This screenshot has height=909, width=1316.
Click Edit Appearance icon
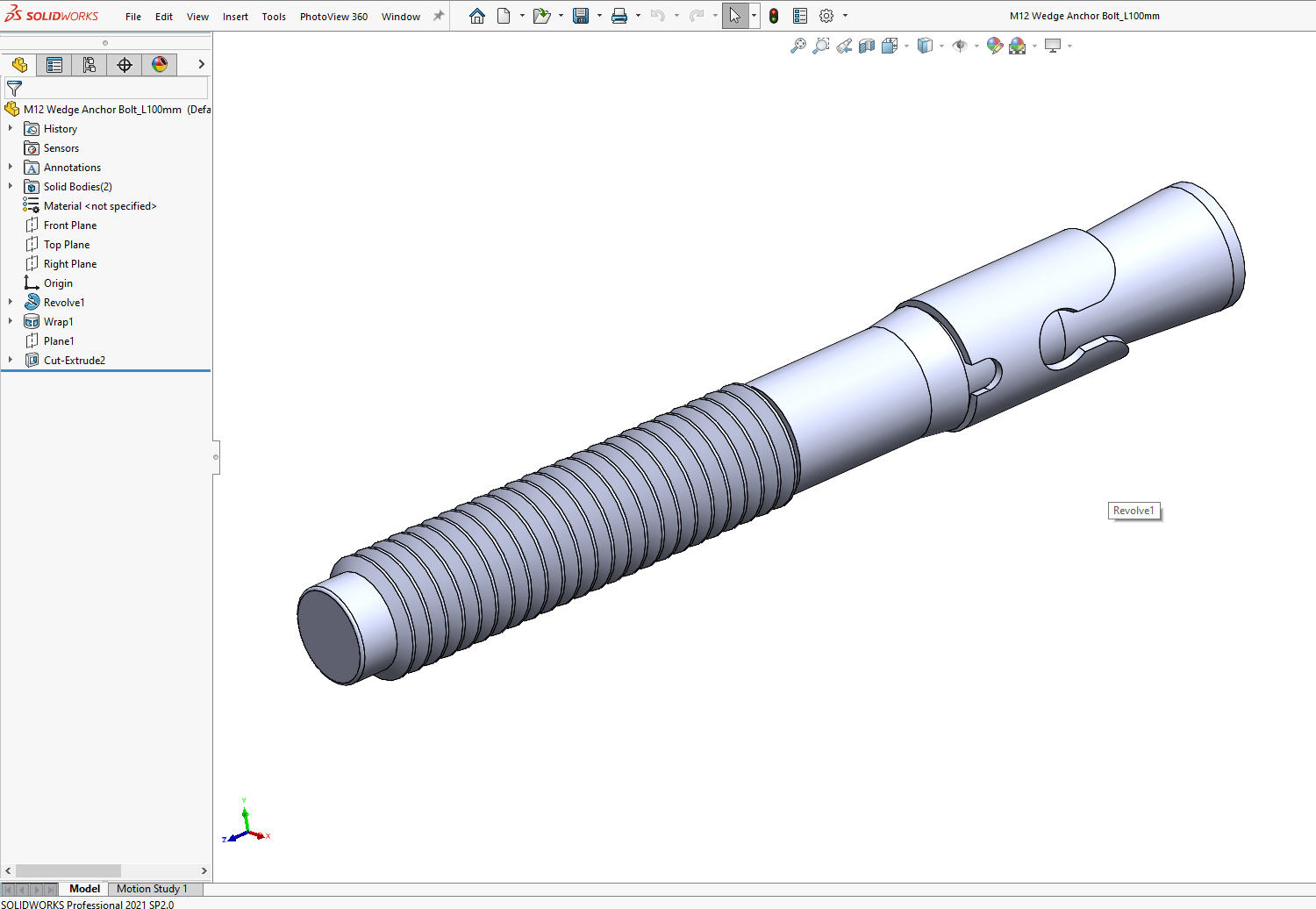[995, 46]
